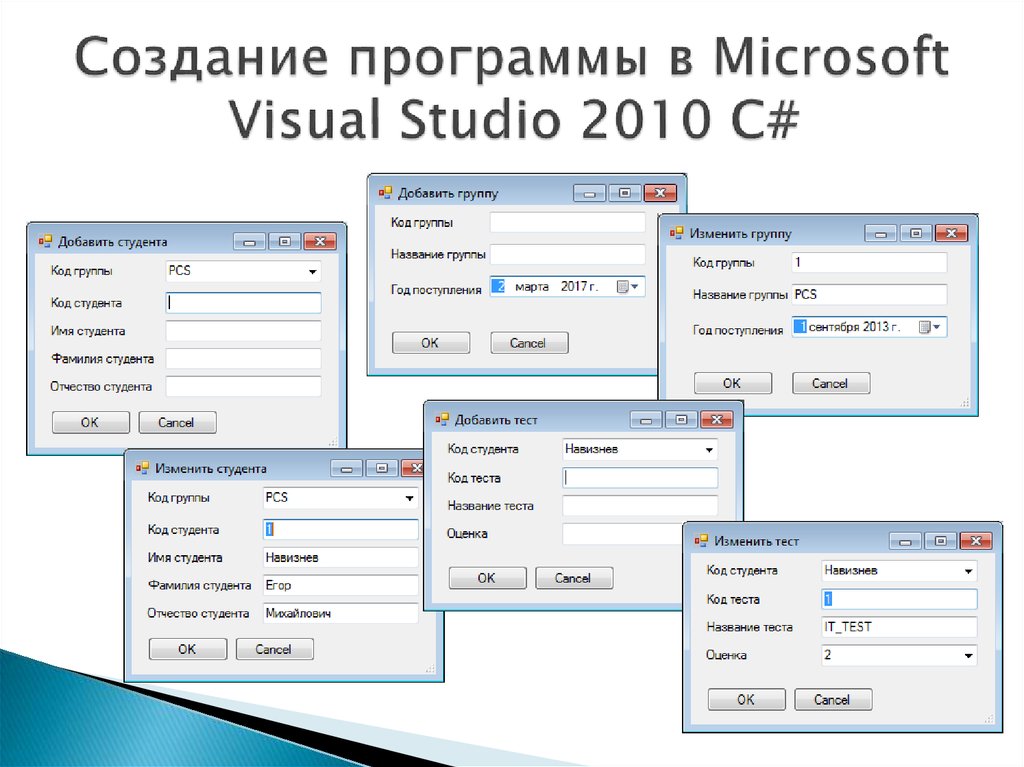Screen dimensions: 1024x767
Task: Close the Добавить студента window
Action: pyautogui.click(x=320, y=242)
